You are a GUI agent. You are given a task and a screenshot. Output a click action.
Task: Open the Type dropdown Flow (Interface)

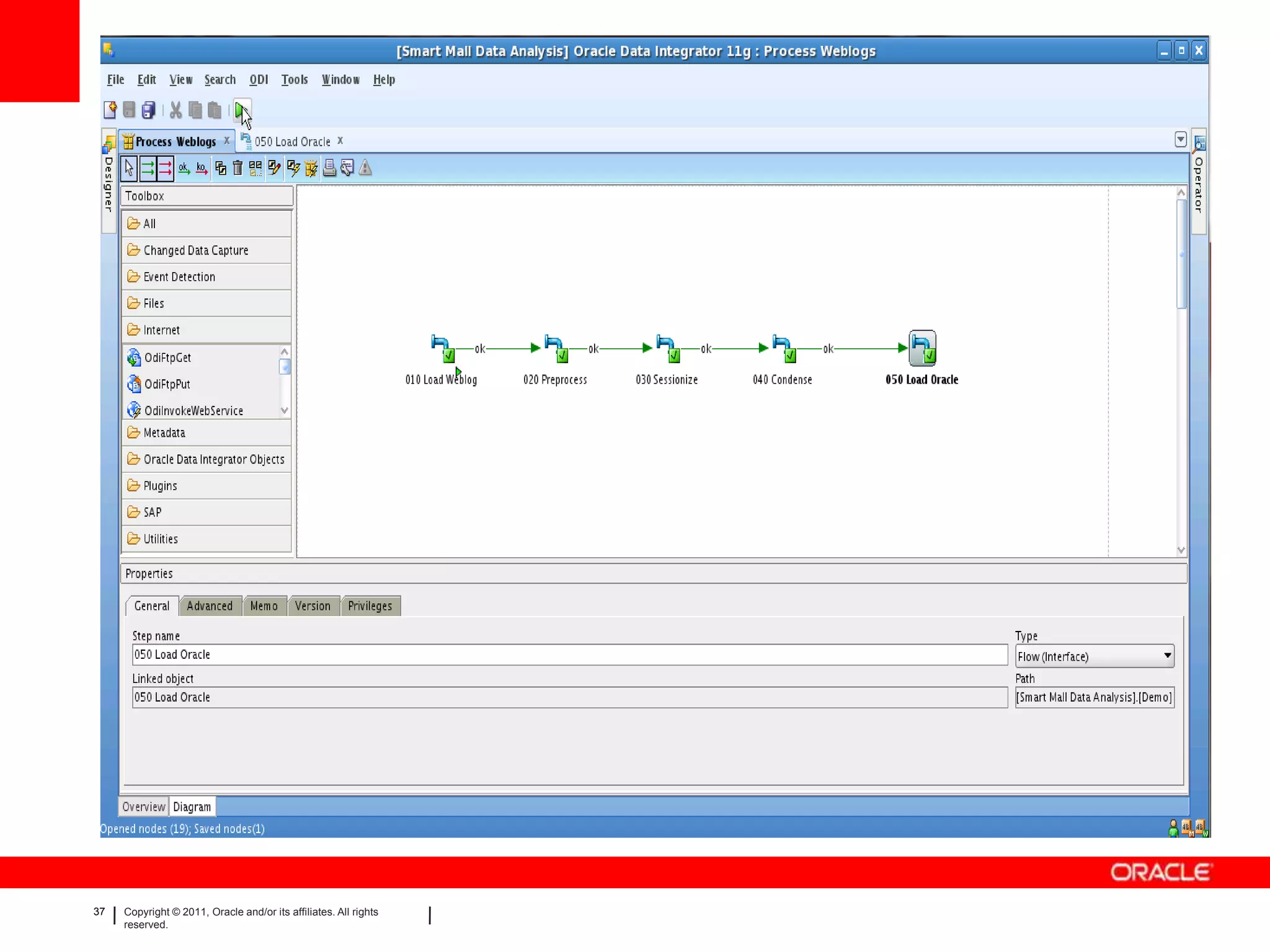coord(1095,656)
